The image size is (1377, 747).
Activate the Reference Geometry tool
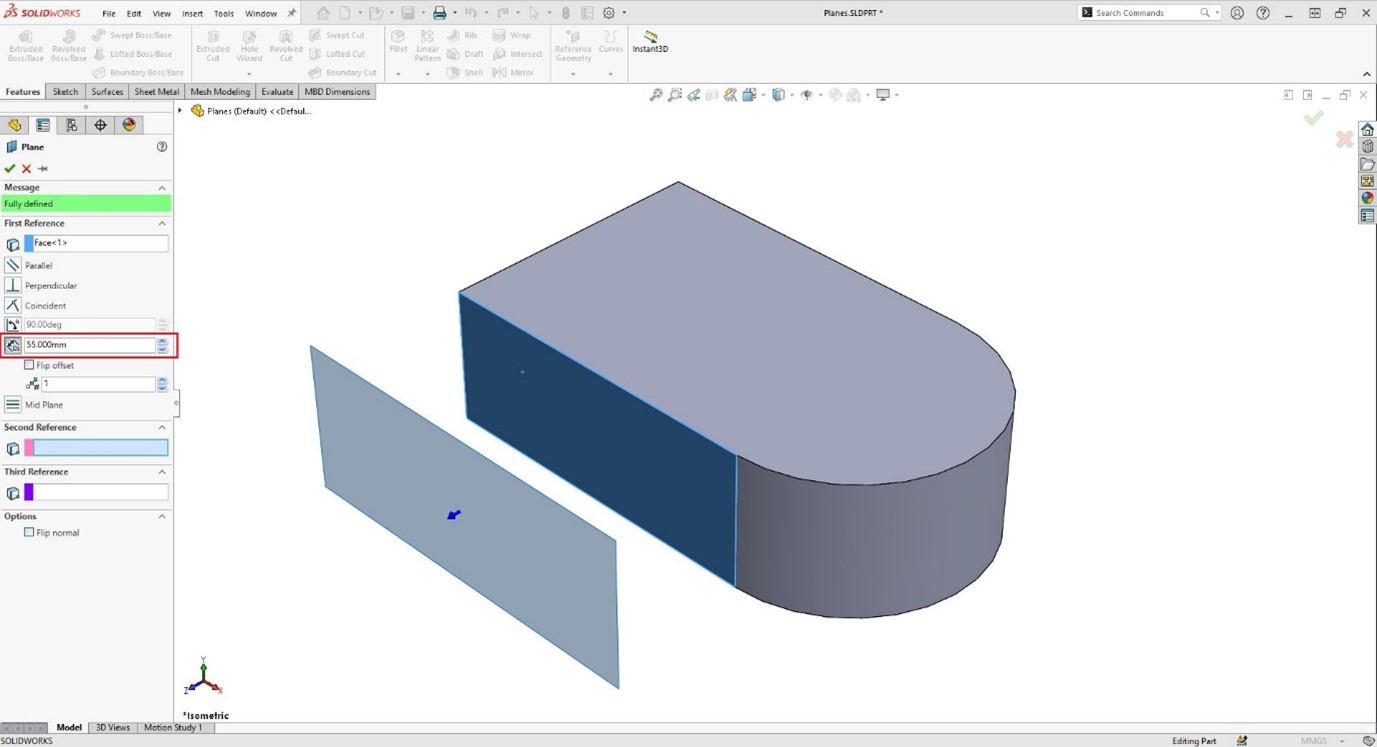[572, 45]
